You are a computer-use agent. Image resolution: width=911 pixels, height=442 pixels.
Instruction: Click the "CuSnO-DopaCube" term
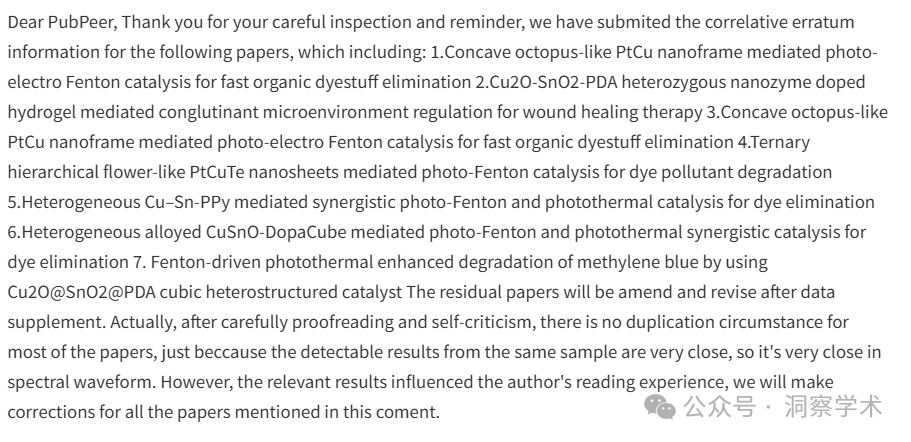[x=276, y=232]
